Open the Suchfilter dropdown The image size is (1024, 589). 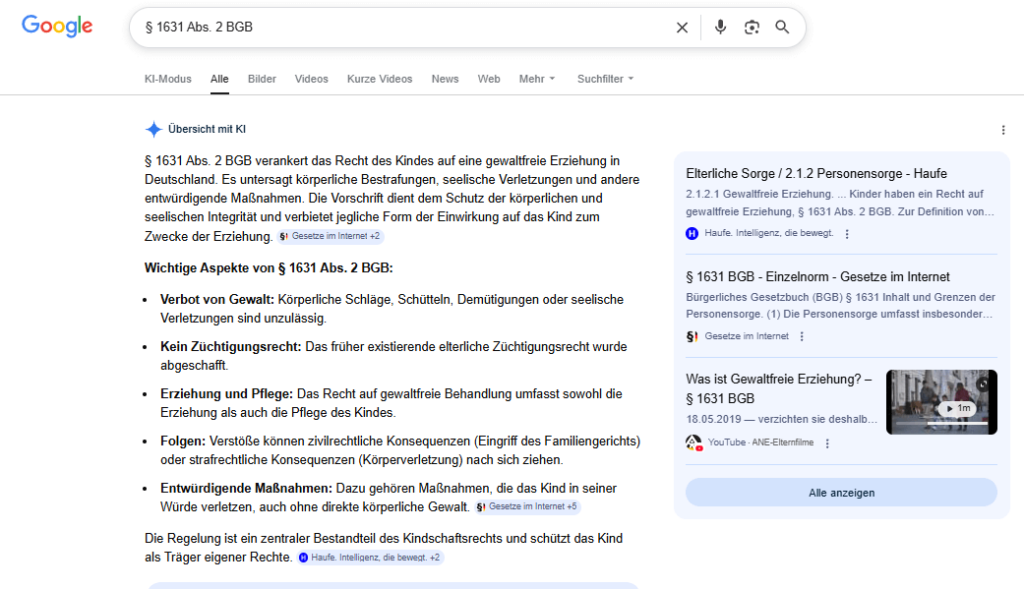(605, 79)
